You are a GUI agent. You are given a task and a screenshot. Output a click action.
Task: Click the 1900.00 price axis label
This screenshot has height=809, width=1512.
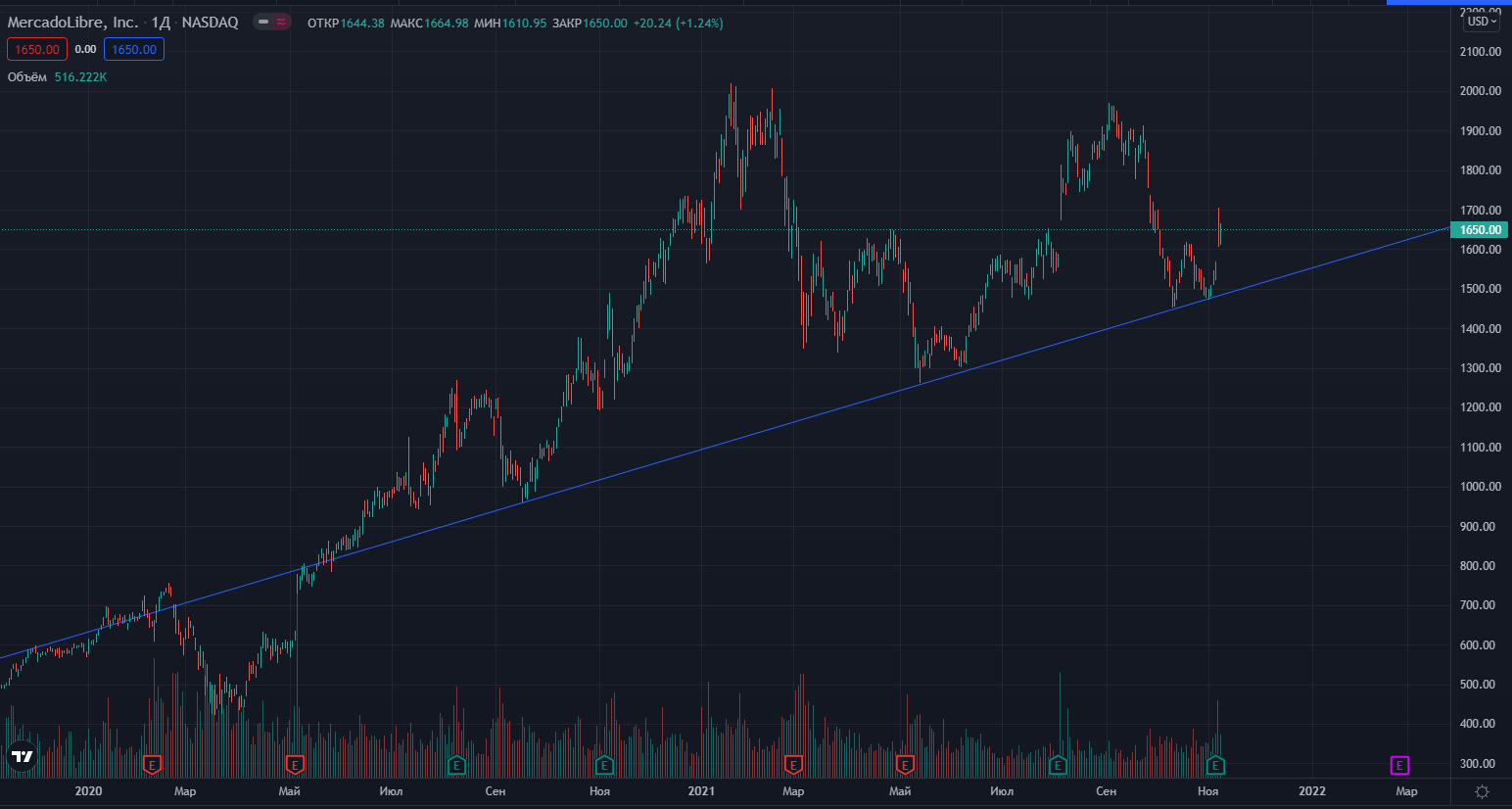(x=1480, y=130)
